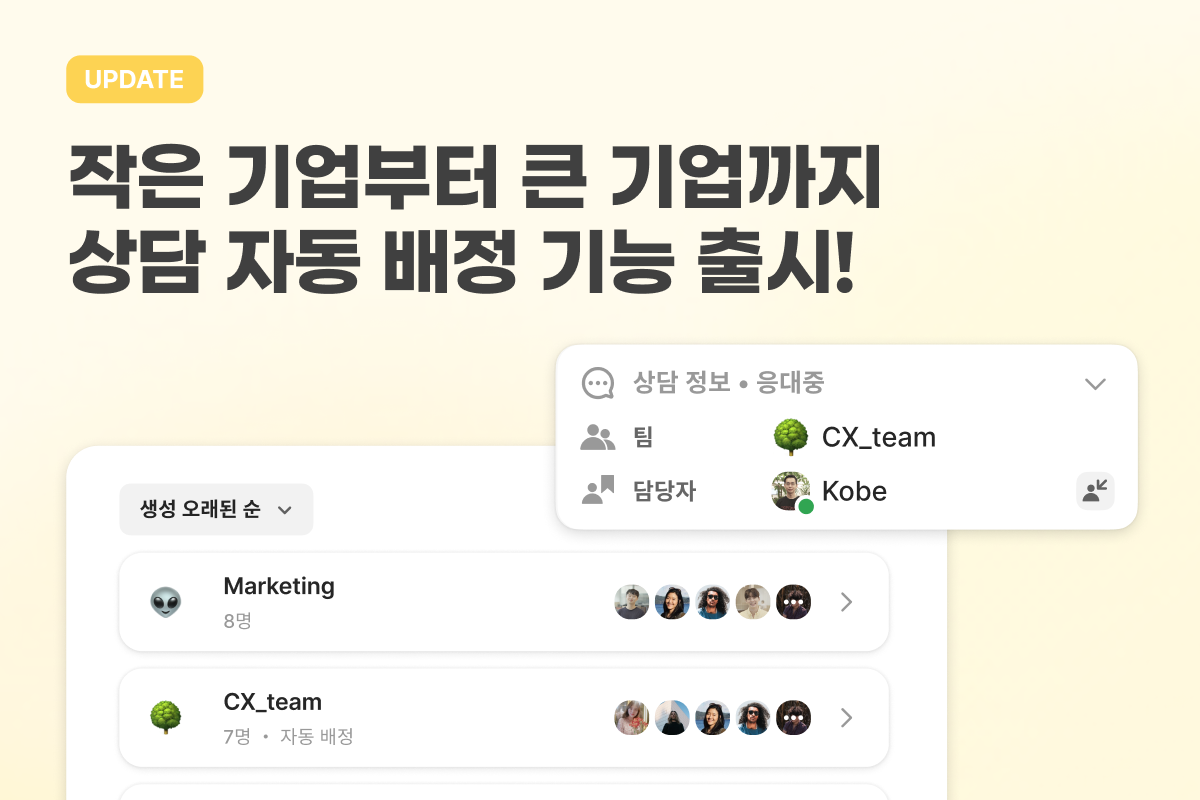Screen dimensions: 1200x800
Task: Open the CX_team list item
Action: 504,717
